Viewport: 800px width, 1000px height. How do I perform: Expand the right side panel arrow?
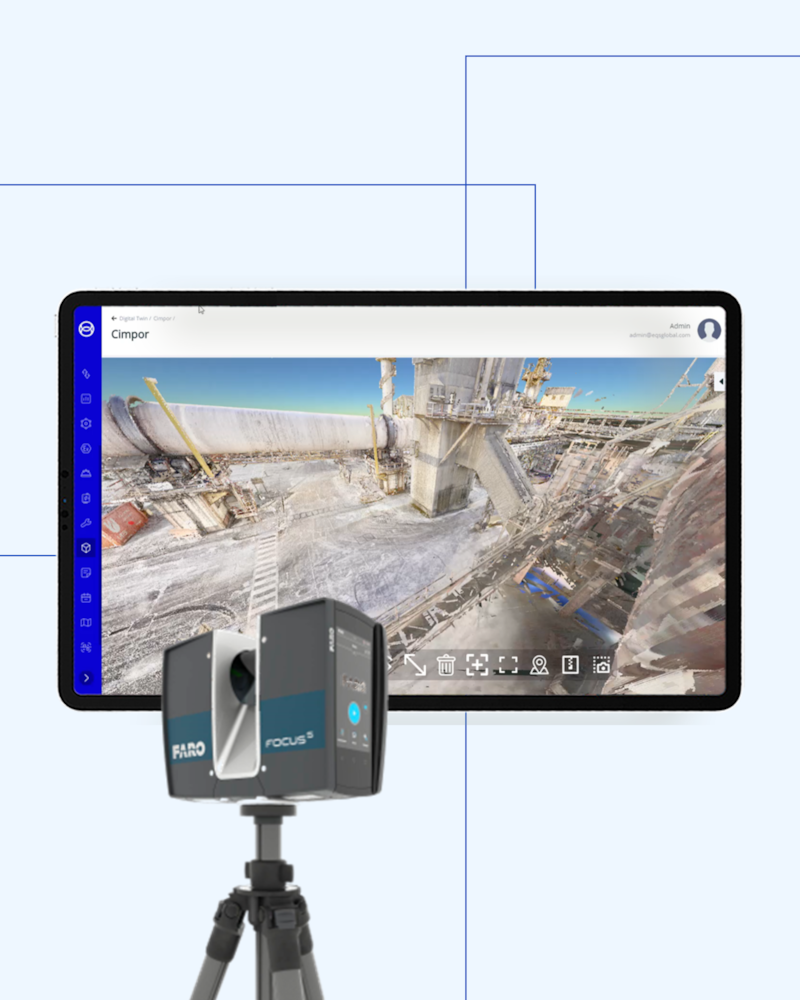point(720,381)
